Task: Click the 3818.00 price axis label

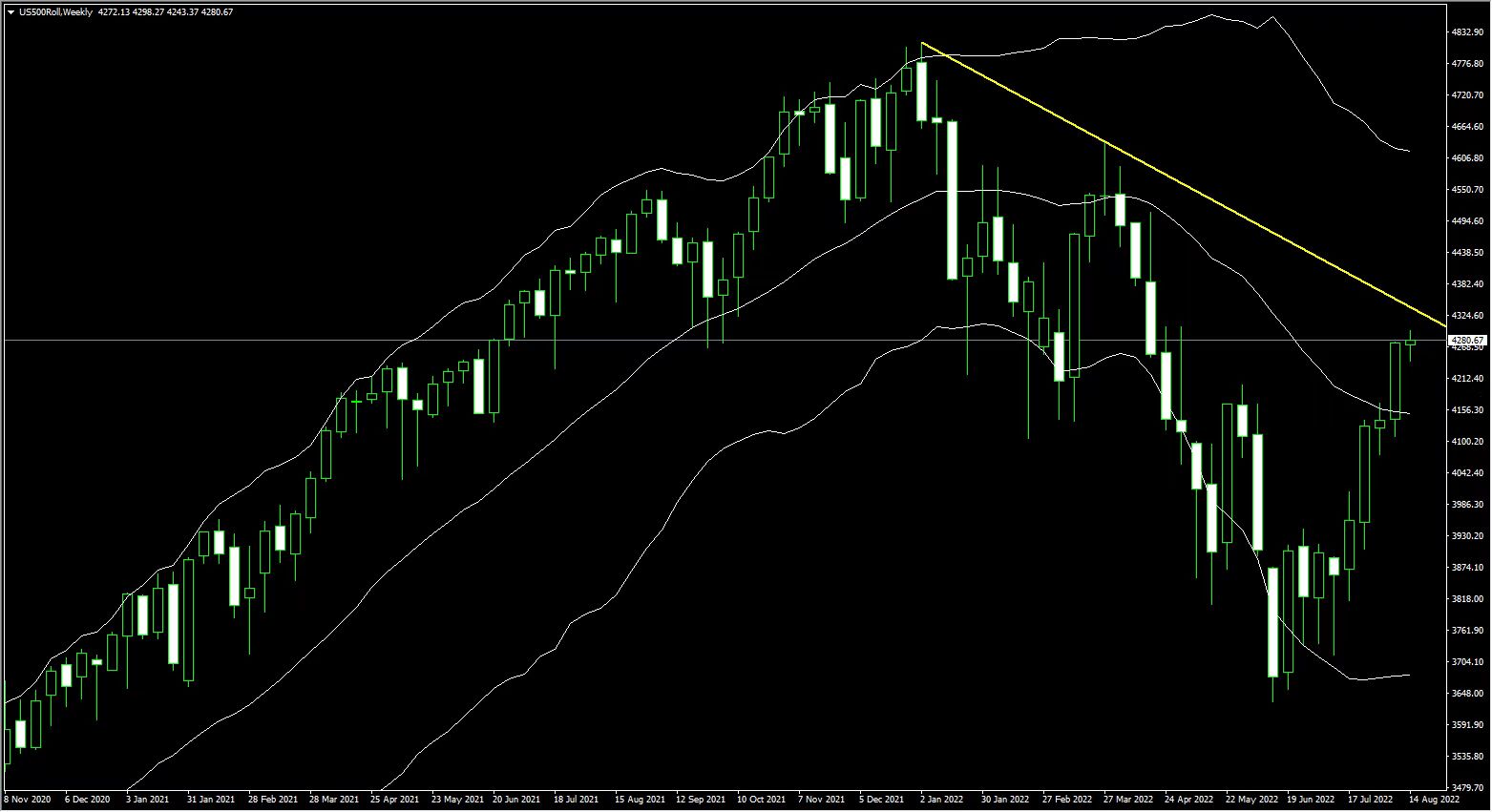Action: 1465,599
